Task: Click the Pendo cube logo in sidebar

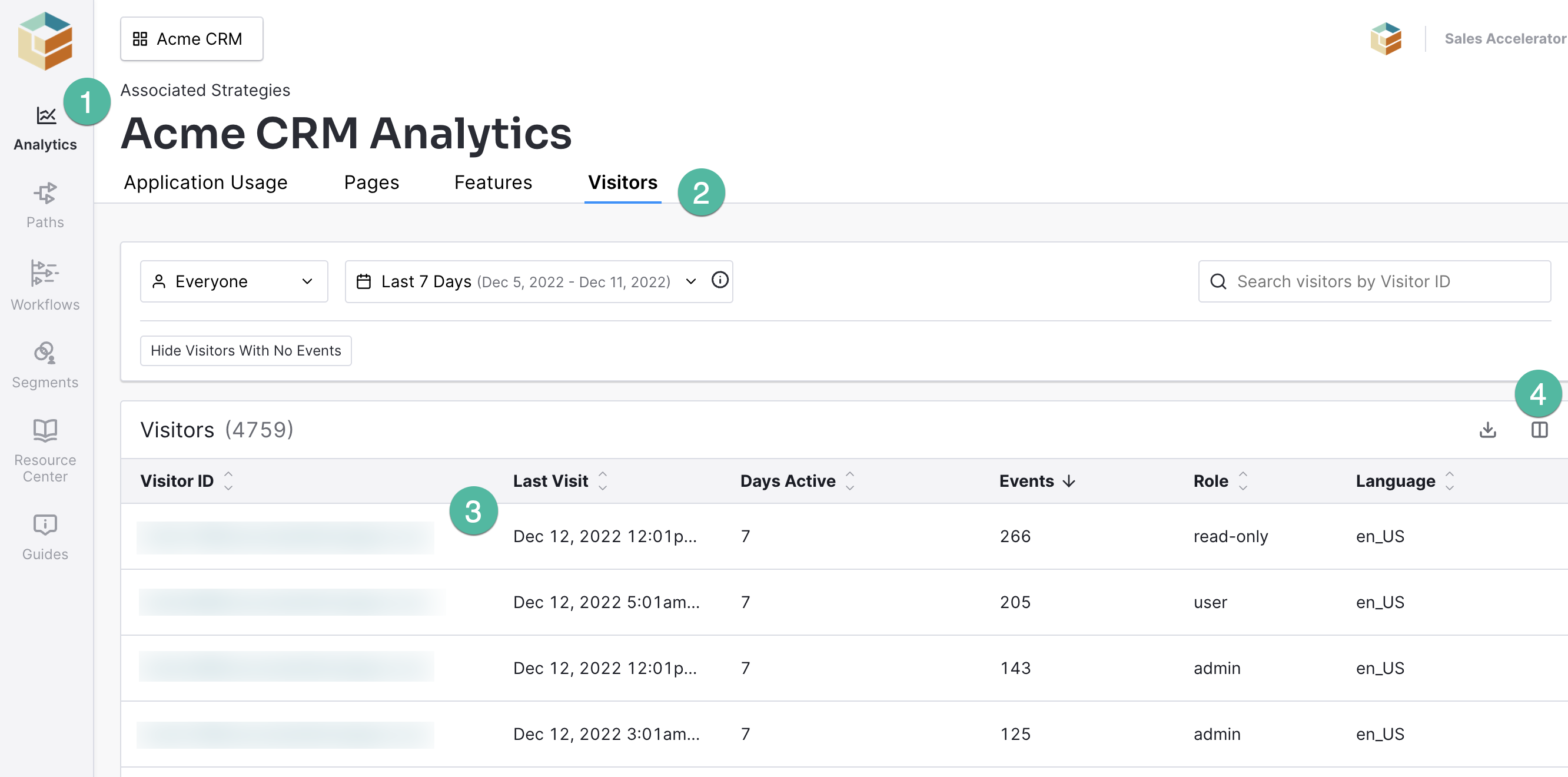Action: point(45,40)
